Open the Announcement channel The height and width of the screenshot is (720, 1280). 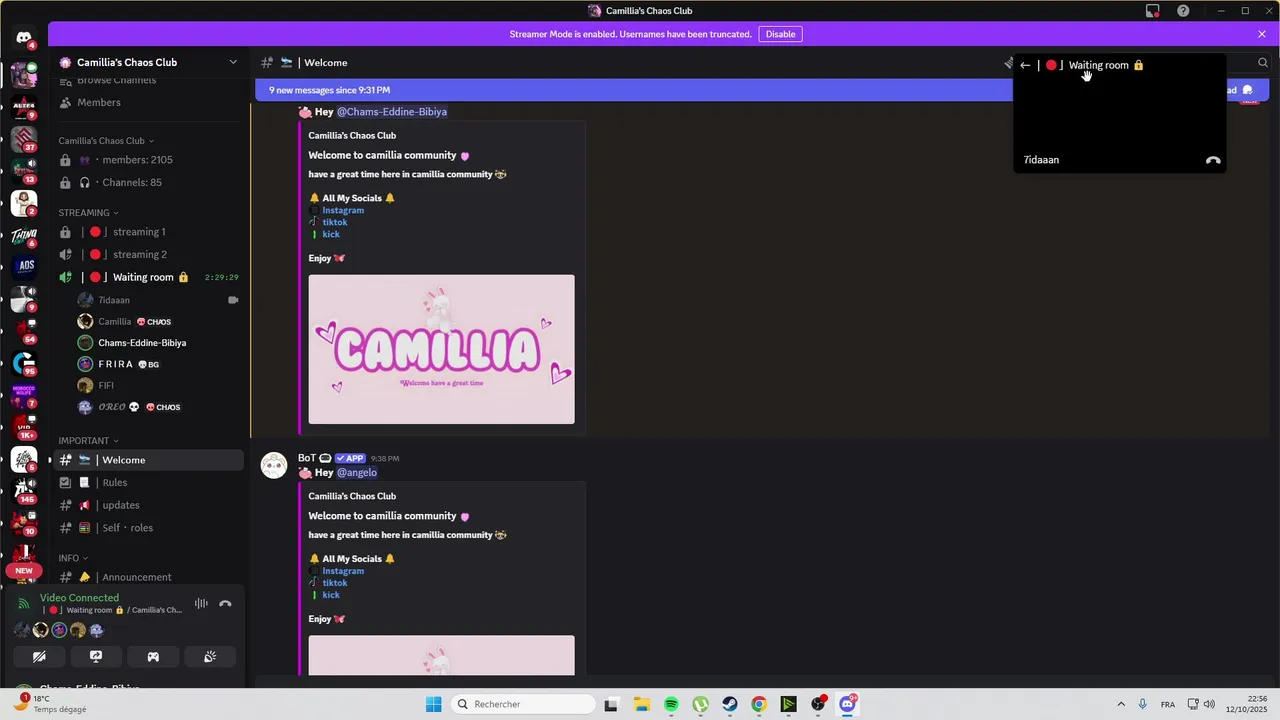point(147,577)
